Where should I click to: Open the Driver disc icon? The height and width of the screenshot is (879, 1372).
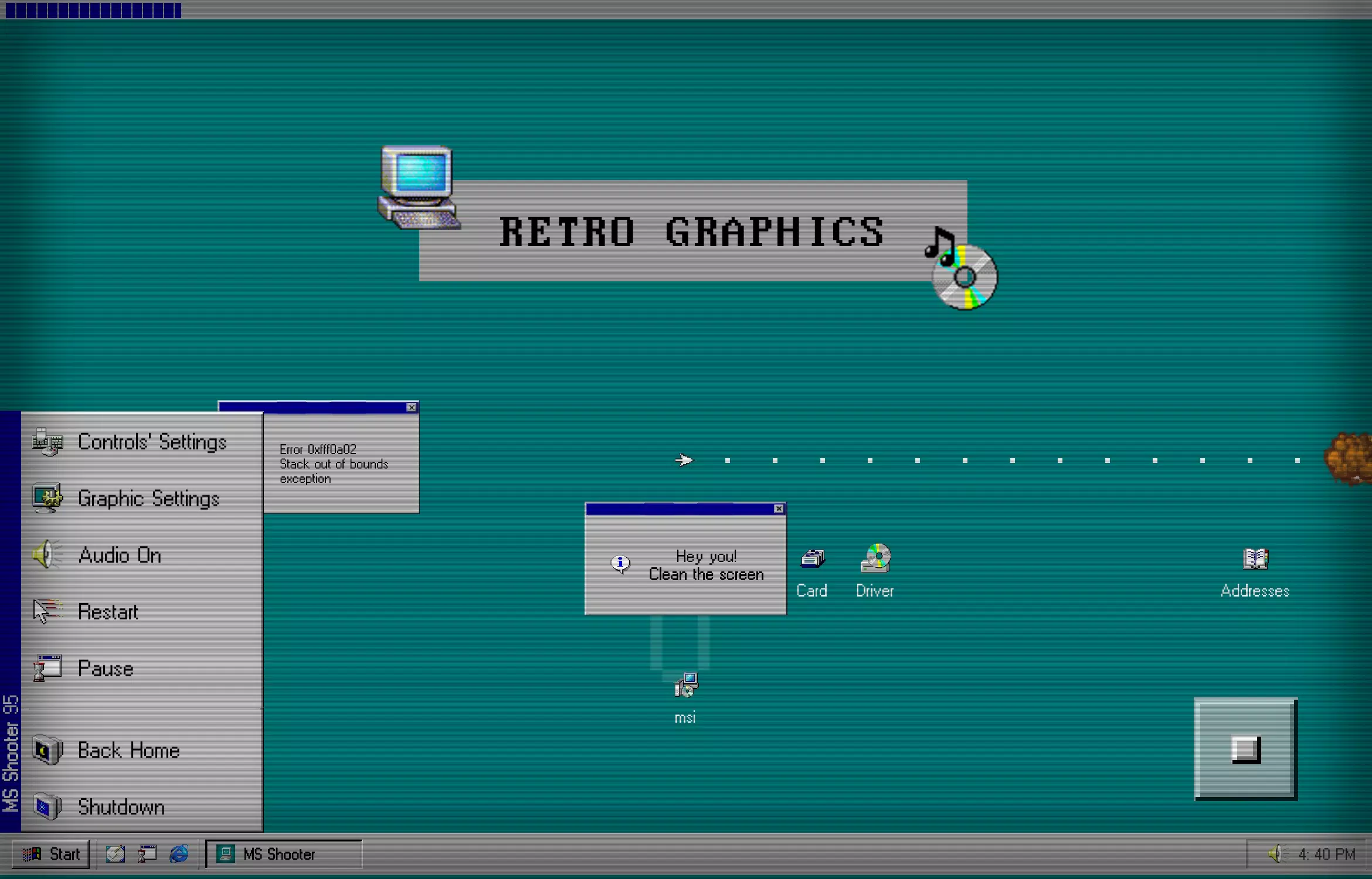point(875,559)
